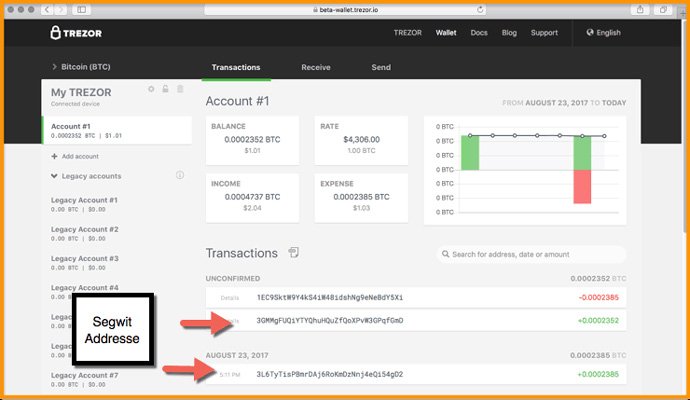Select Legacy Account #3

[x=84, y=262]
